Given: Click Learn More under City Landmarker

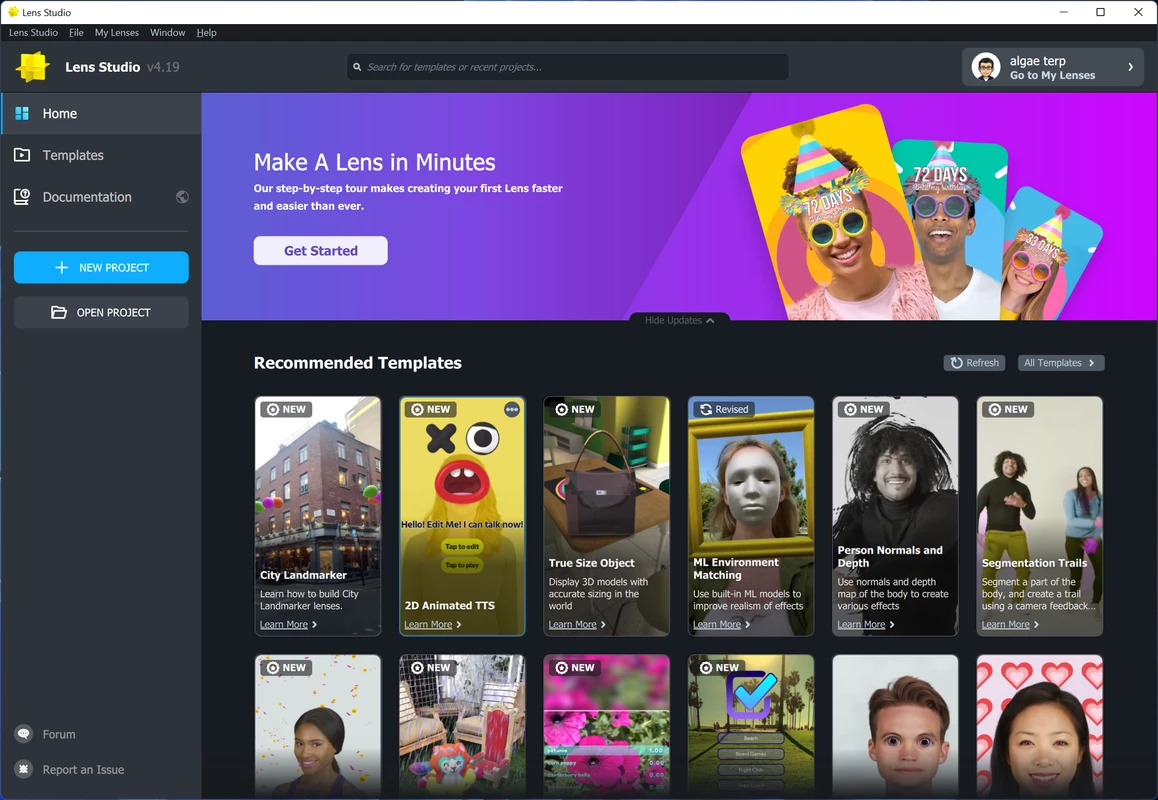Looking at the screenshot, I should pyautogui.click(x=288, y=625).
